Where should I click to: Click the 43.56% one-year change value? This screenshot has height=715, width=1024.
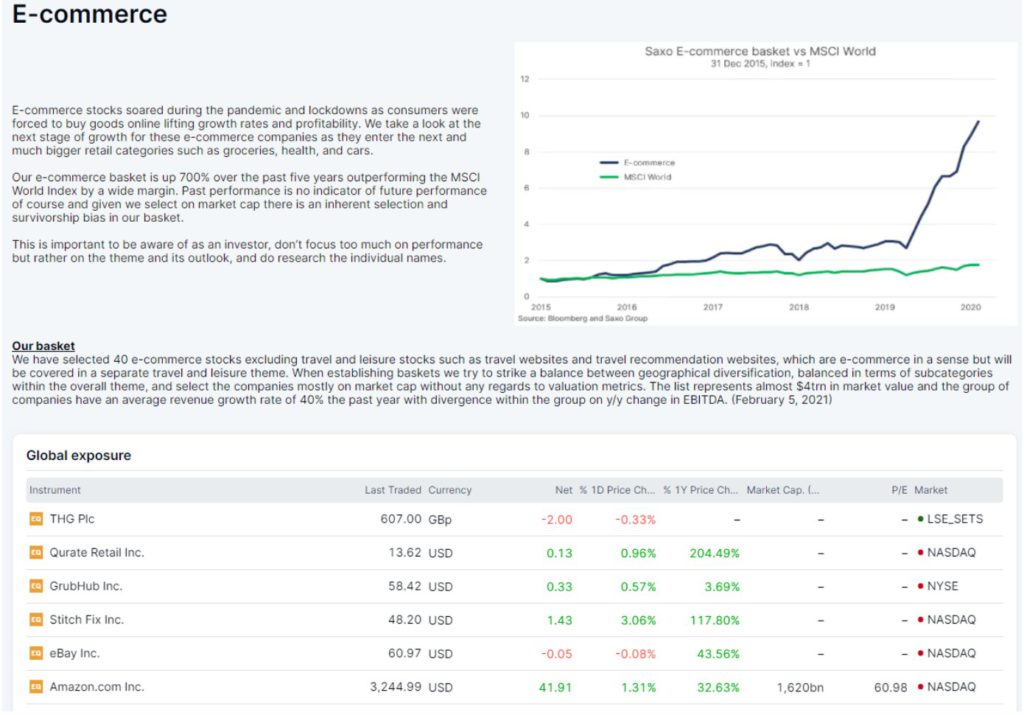(718, 654)
